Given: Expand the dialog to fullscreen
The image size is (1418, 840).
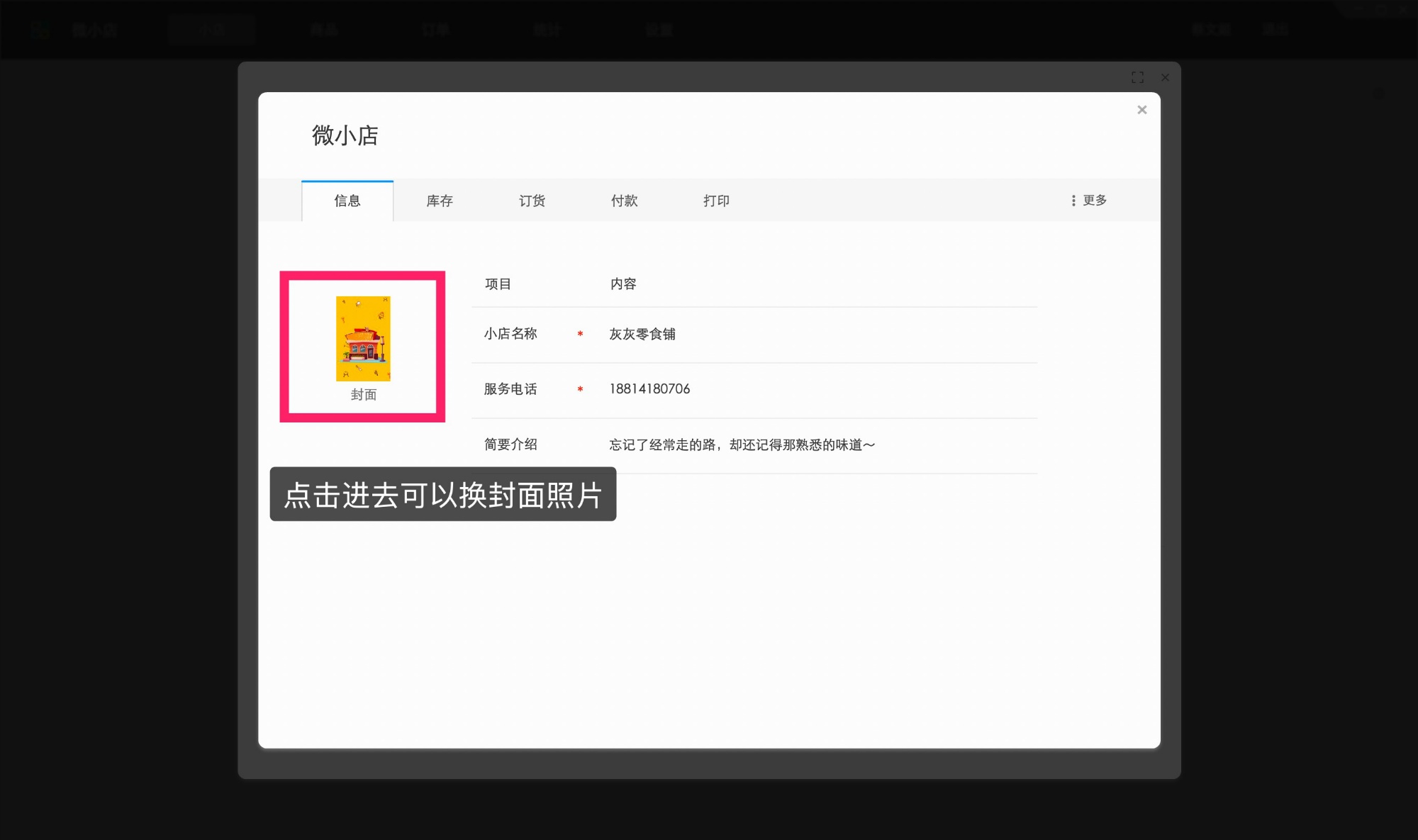Looking at the screenshot, I should [1138, 78].
